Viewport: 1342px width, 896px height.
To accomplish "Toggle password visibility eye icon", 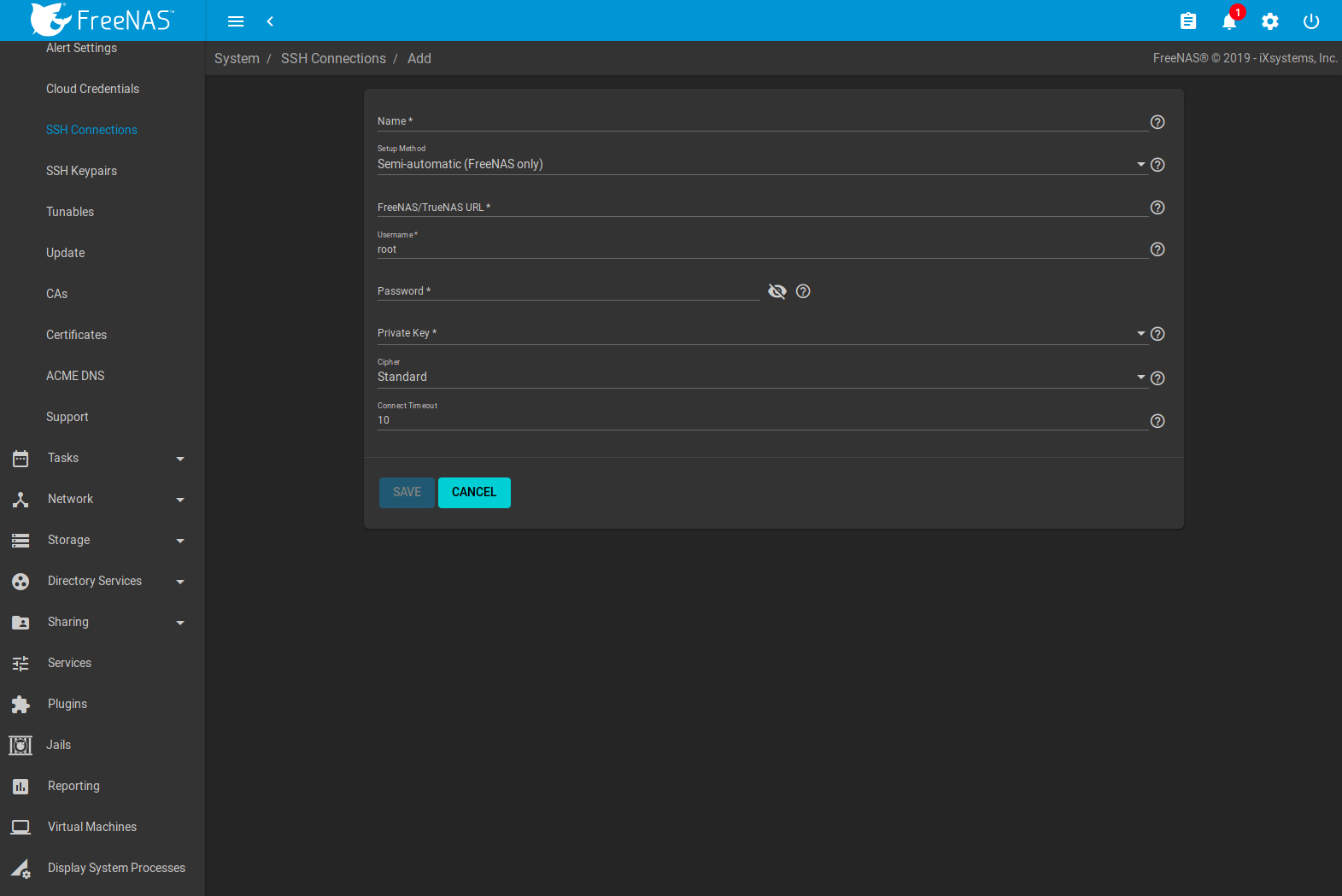I will [777, 291].
